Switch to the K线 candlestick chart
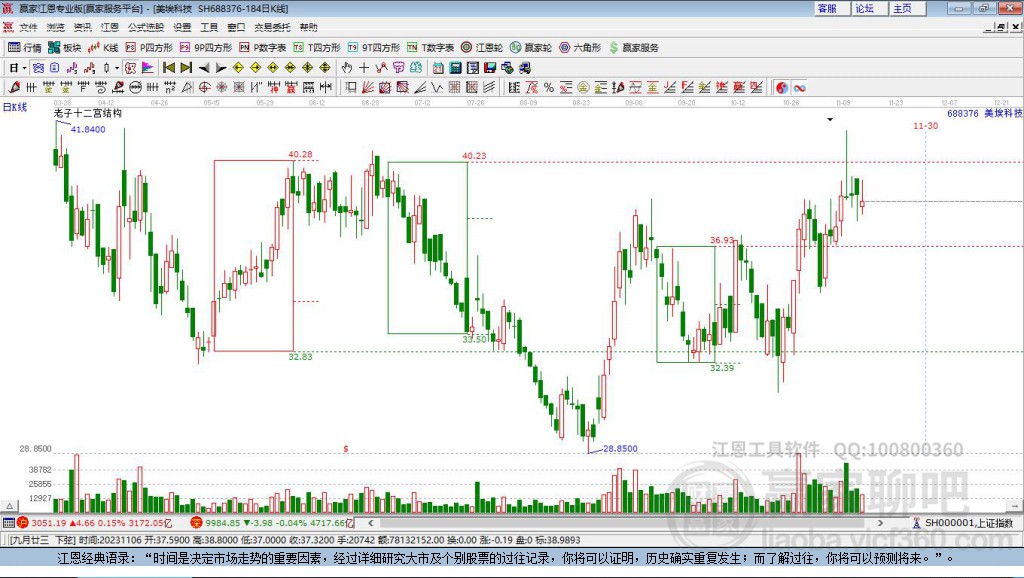 (103, 48)
